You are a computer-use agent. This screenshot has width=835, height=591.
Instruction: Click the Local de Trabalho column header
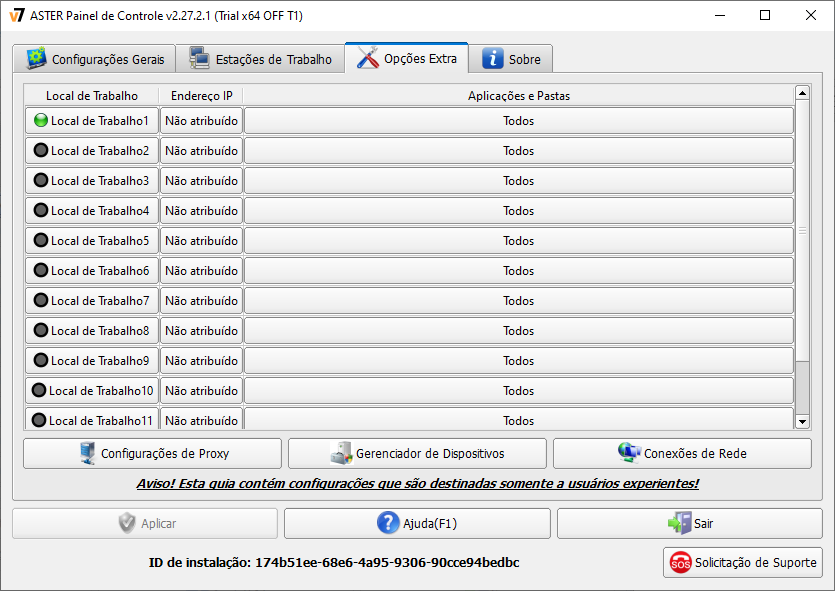click(x=92, y=96)
